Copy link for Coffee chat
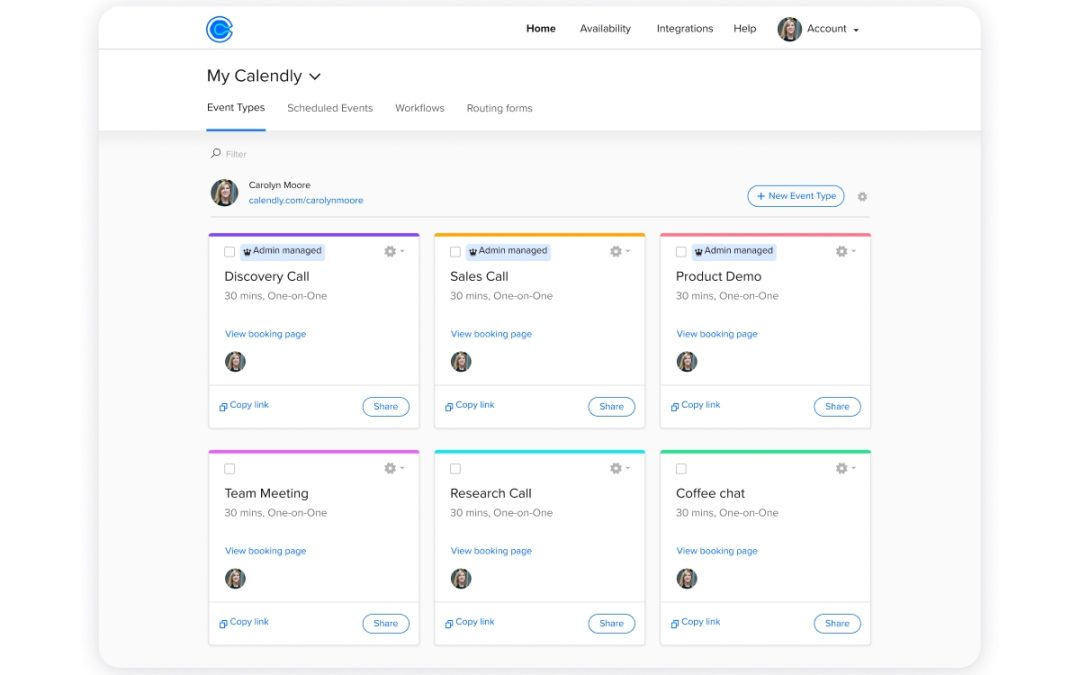Viewport: 1080px width, 675px height. click(x=696, y=622)
